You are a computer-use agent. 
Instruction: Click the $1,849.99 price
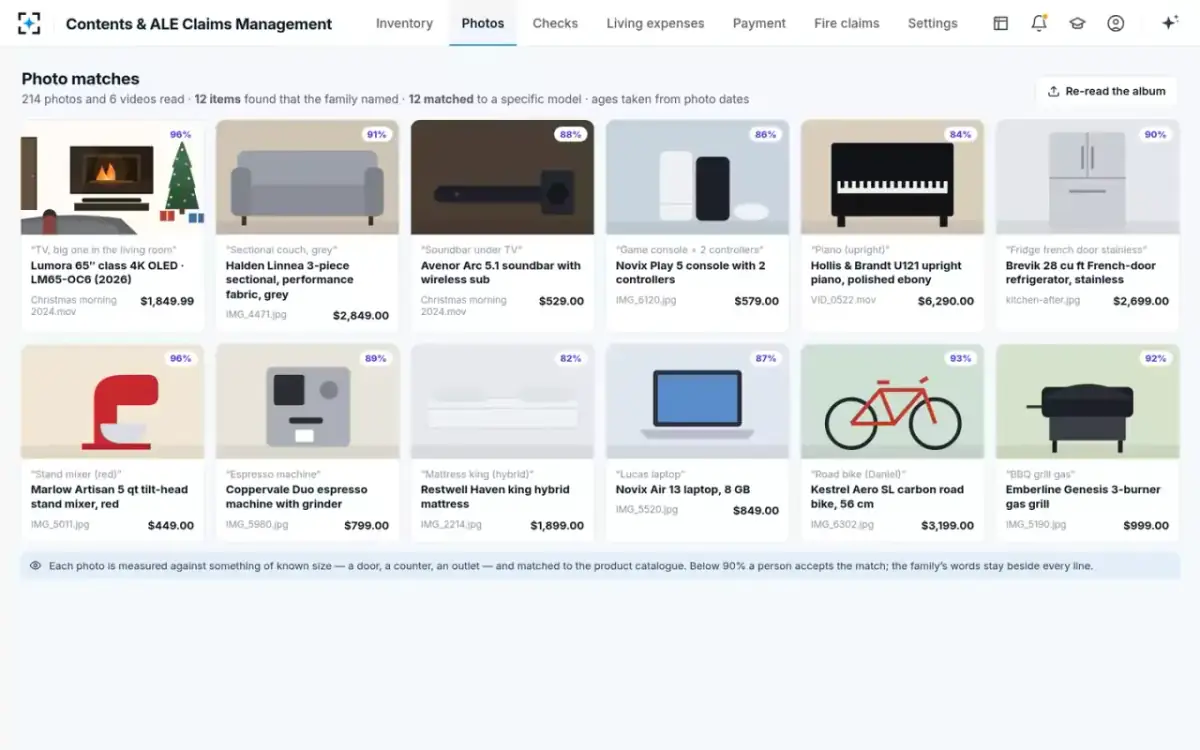(x=167, y=301)
